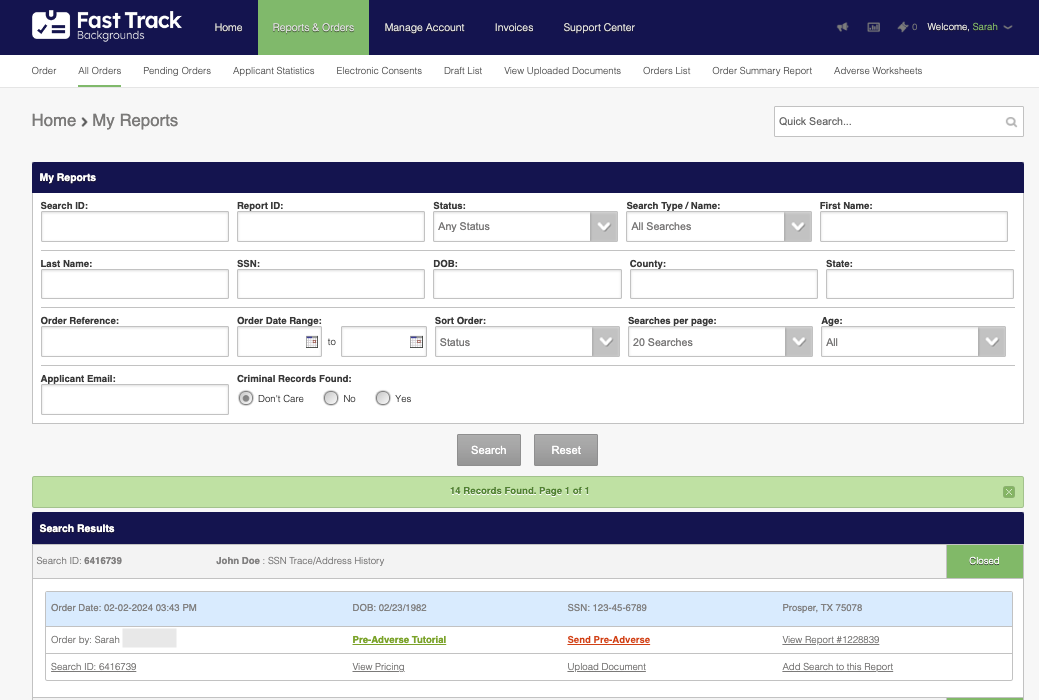Click into the Applicant Email field
Viewport: 1039px width, 700px height.
click(x=135, y=399)
